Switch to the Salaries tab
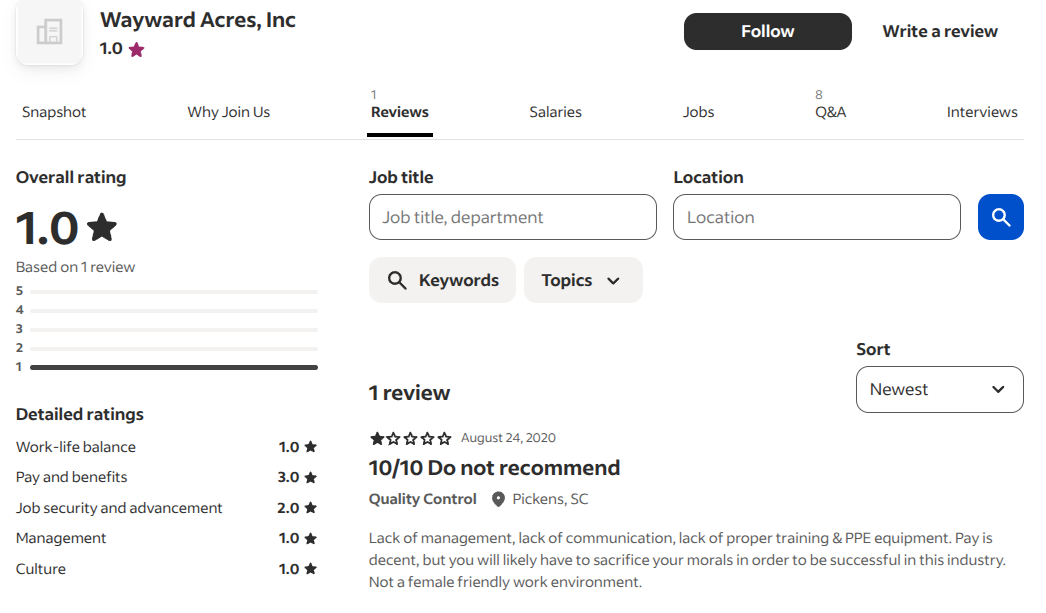 point(555,112)
